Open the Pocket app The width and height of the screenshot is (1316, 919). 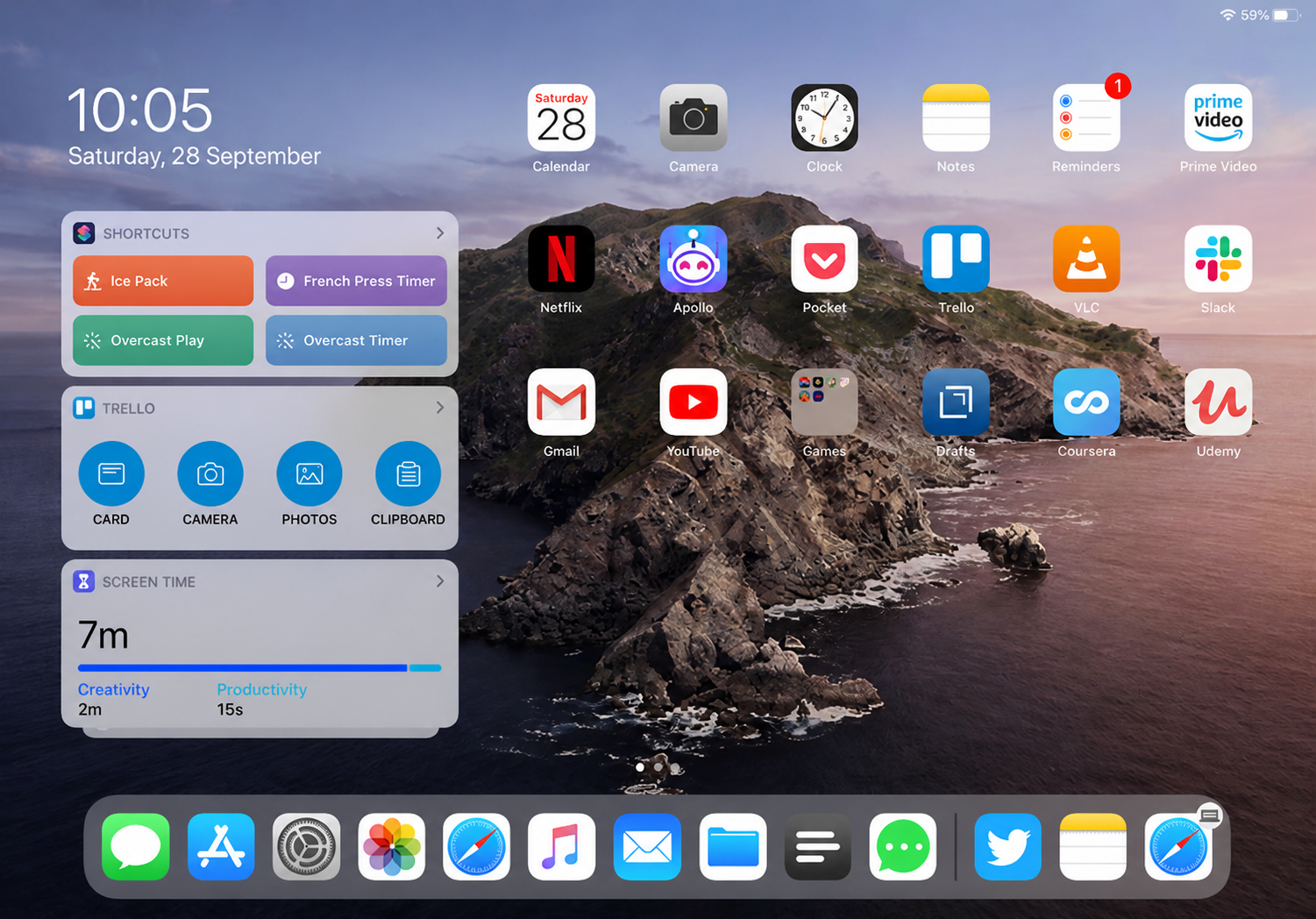[x=824, y=259]
